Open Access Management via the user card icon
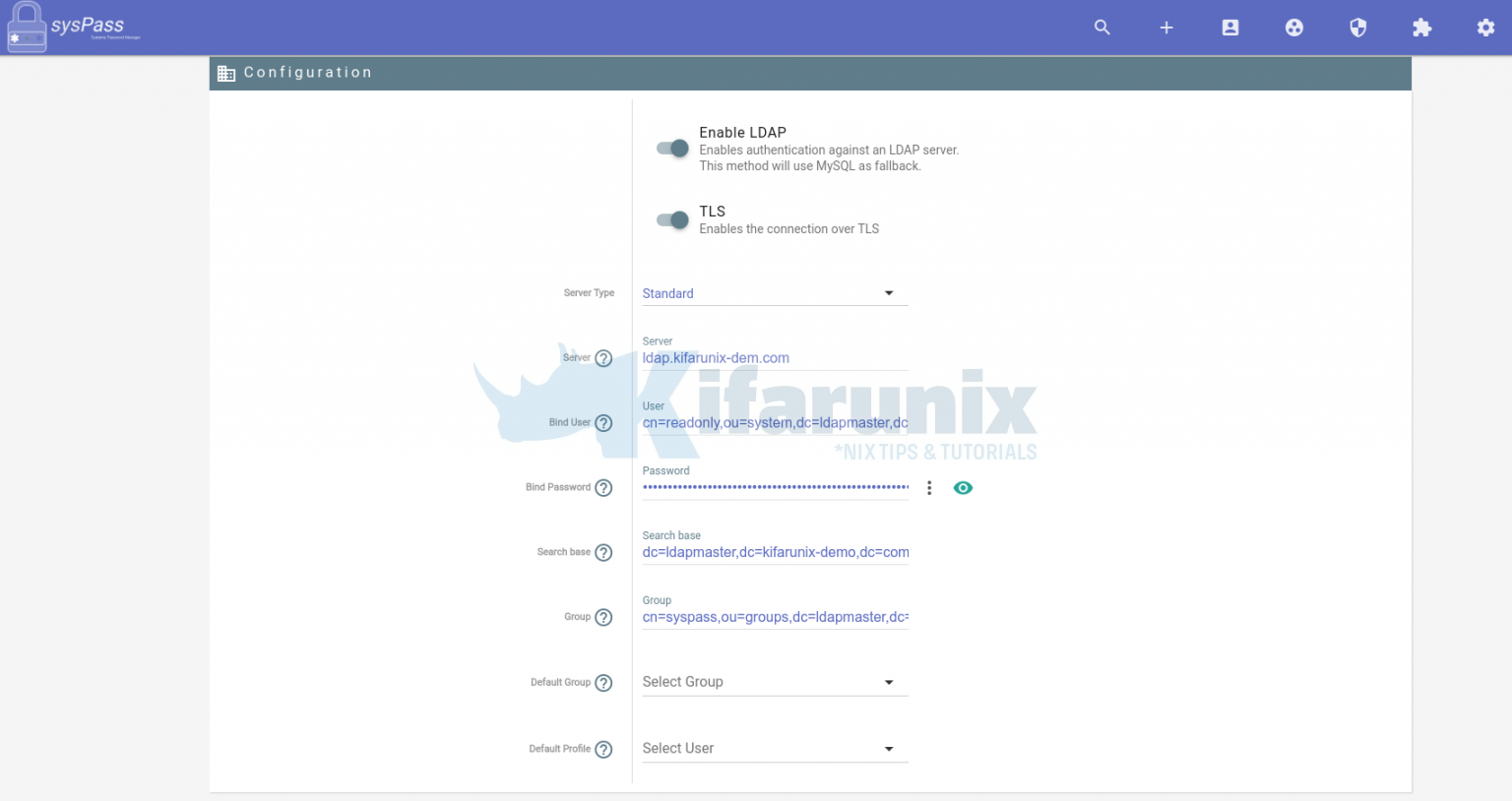The width and height of the screenshot is (1512, 801). [x=1229, y=28]
